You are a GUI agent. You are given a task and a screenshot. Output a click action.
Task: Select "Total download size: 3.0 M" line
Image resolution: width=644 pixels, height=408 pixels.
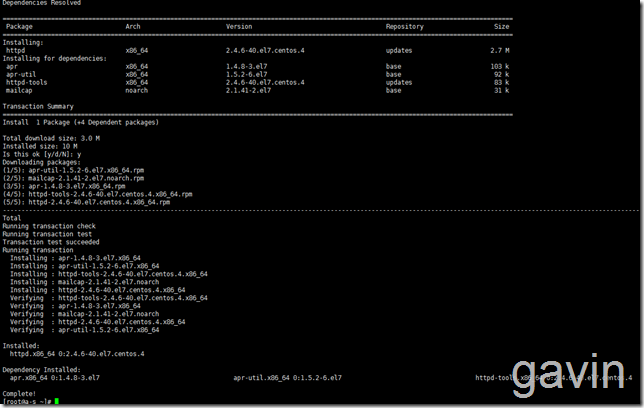coord(51,139)
